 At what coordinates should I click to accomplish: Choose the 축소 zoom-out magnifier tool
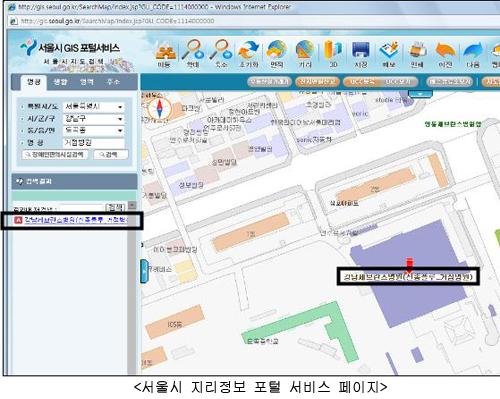click(221, 53)
